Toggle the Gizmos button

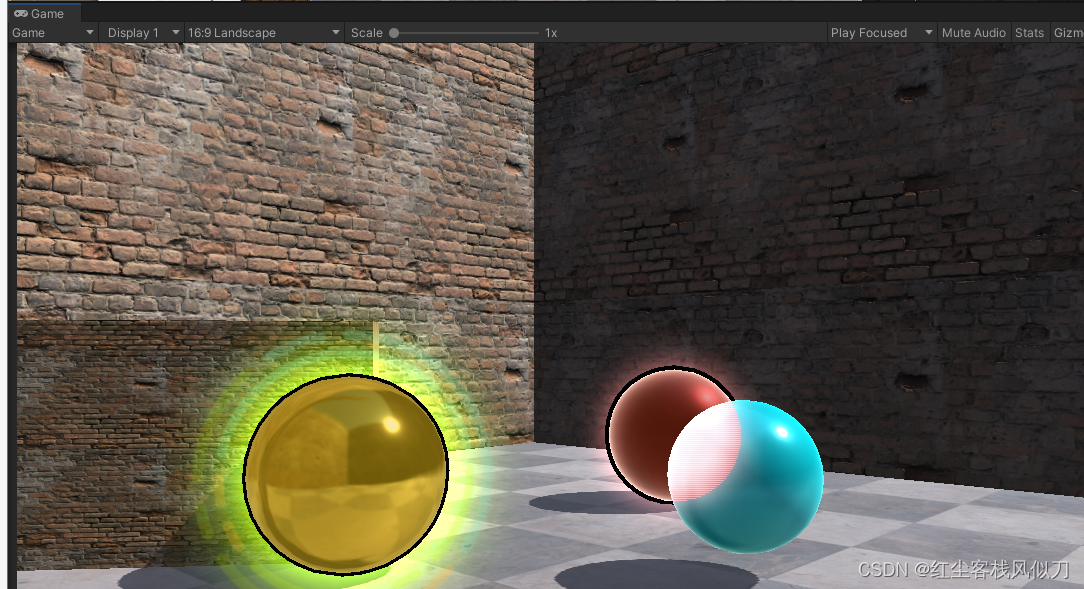coord(1067,32)
